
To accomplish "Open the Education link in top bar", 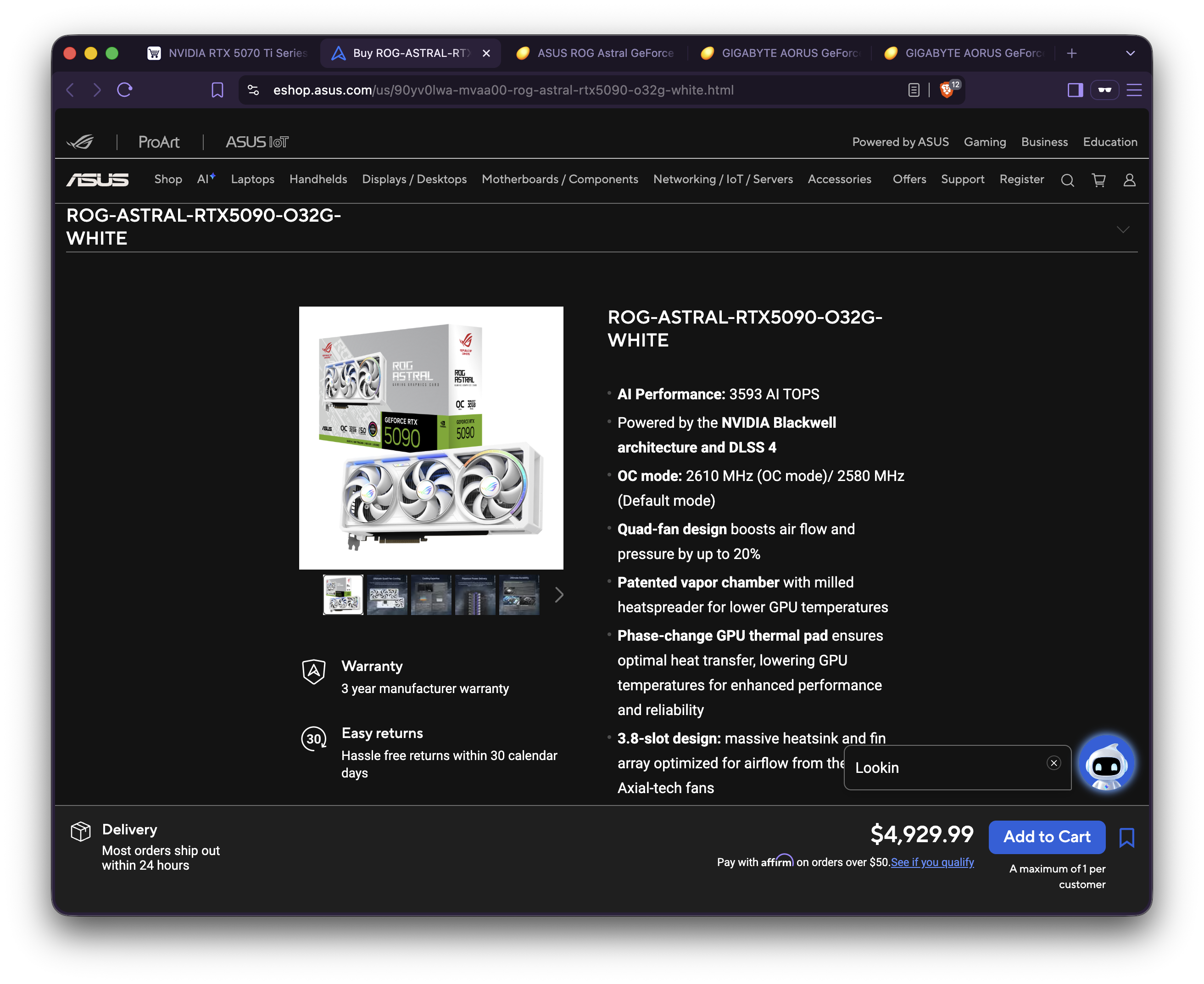I will coord(1110,142).
